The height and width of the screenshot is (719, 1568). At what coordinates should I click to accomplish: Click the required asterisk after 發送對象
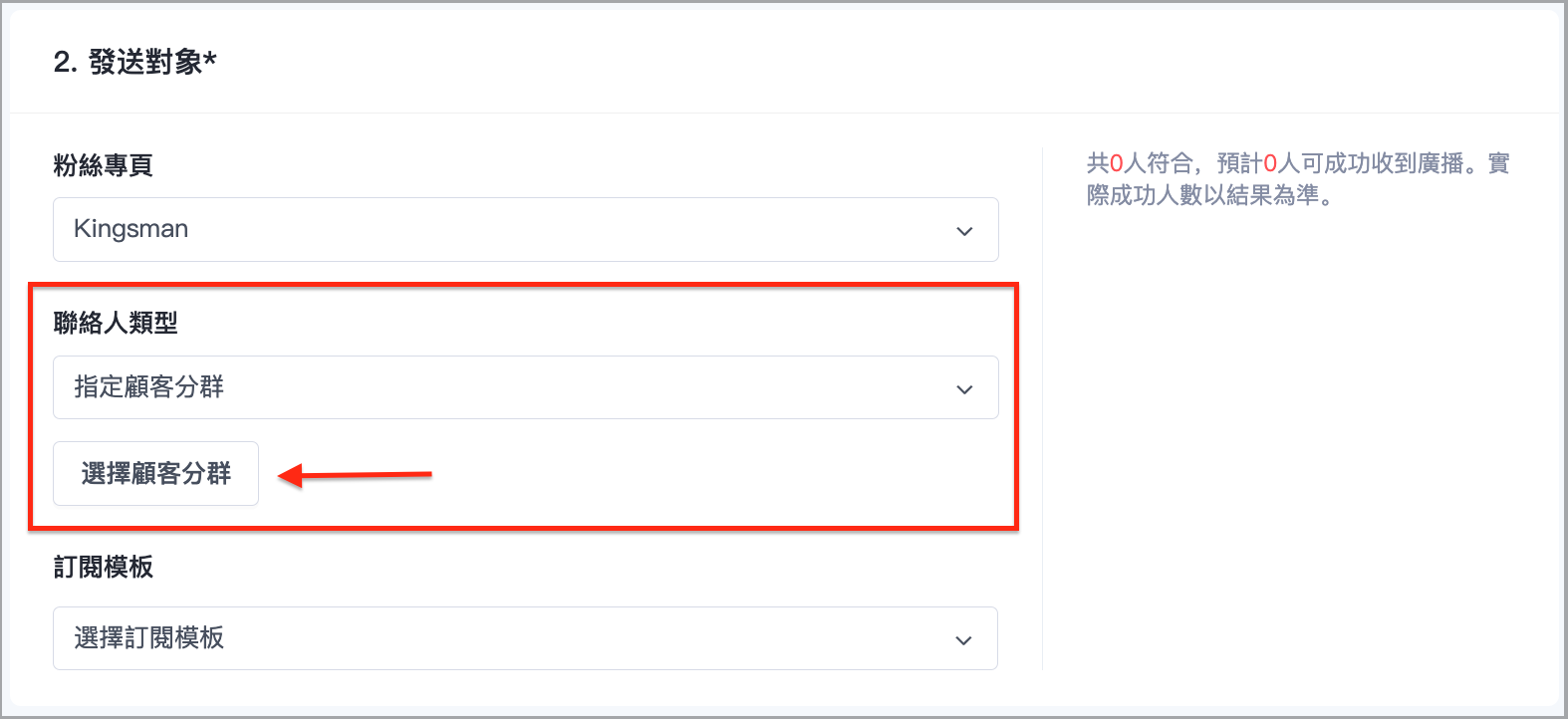tap(210, 60)
